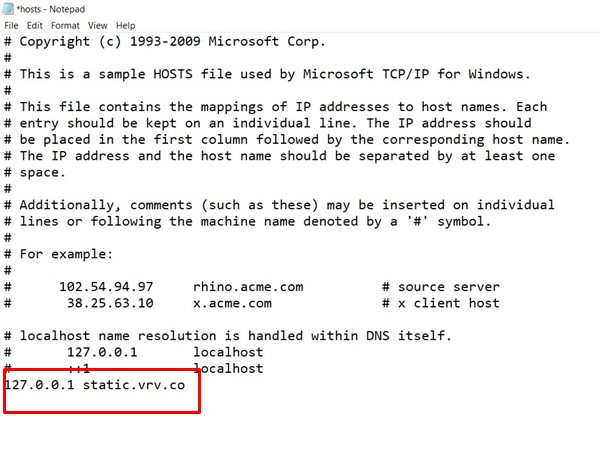This screenshot has width=600, height=449.
Task: Click the commented 127.0.0.1 localhost line
Action: (x=134, y=352)
